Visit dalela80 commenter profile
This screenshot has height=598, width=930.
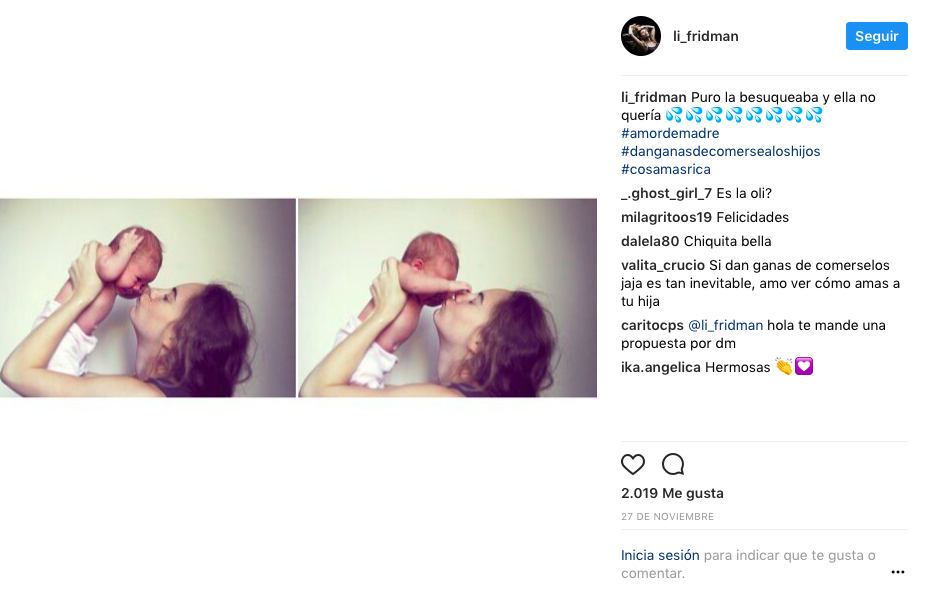(649, 241)
